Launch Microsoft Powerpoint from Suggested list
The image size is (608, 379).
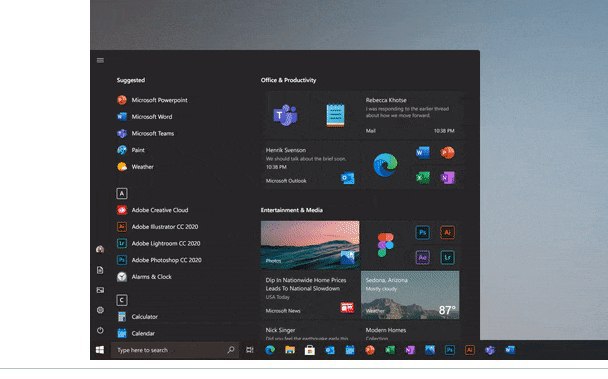click(x=152, y=100)
